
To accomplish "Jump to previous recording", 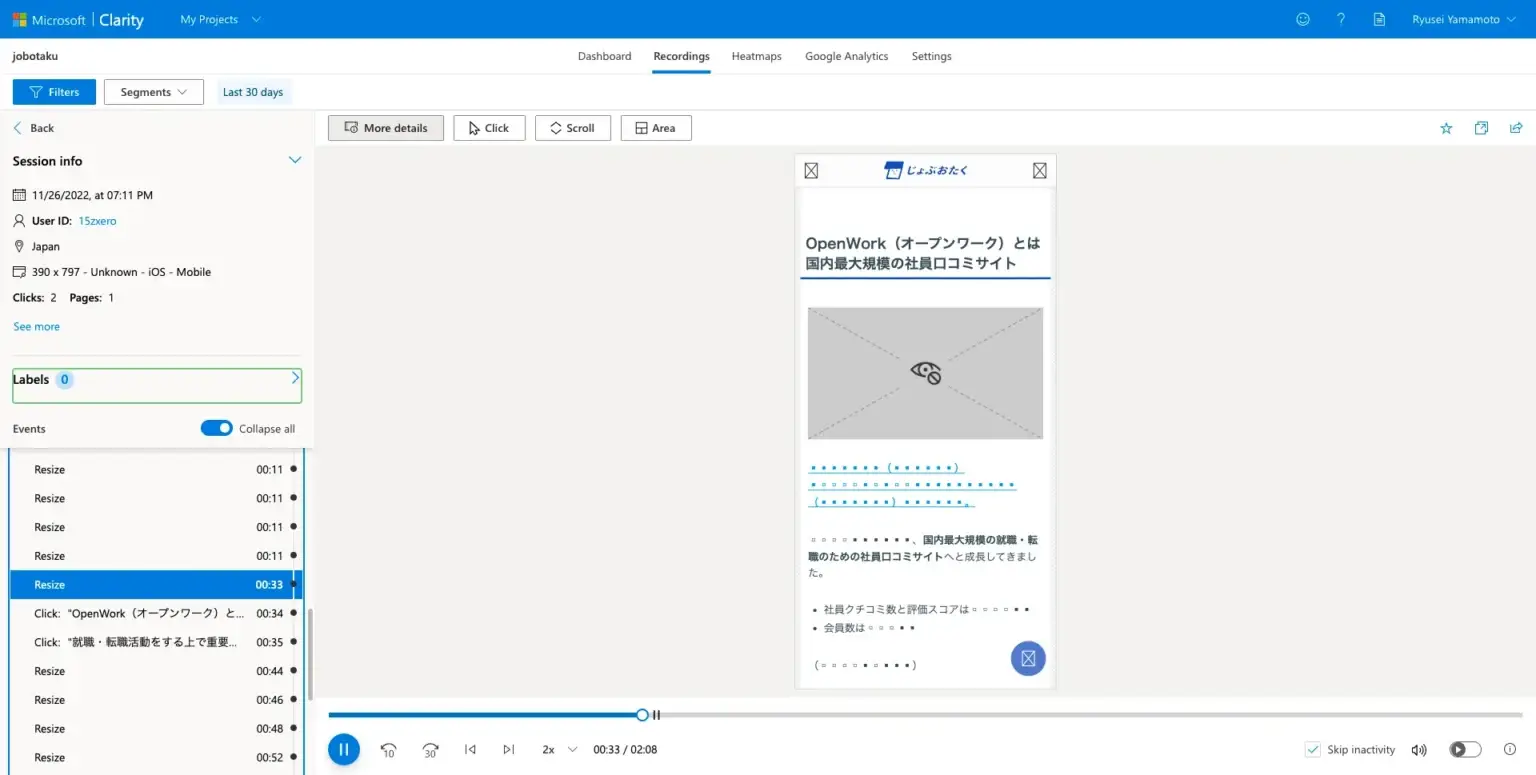I will point(470,749).
